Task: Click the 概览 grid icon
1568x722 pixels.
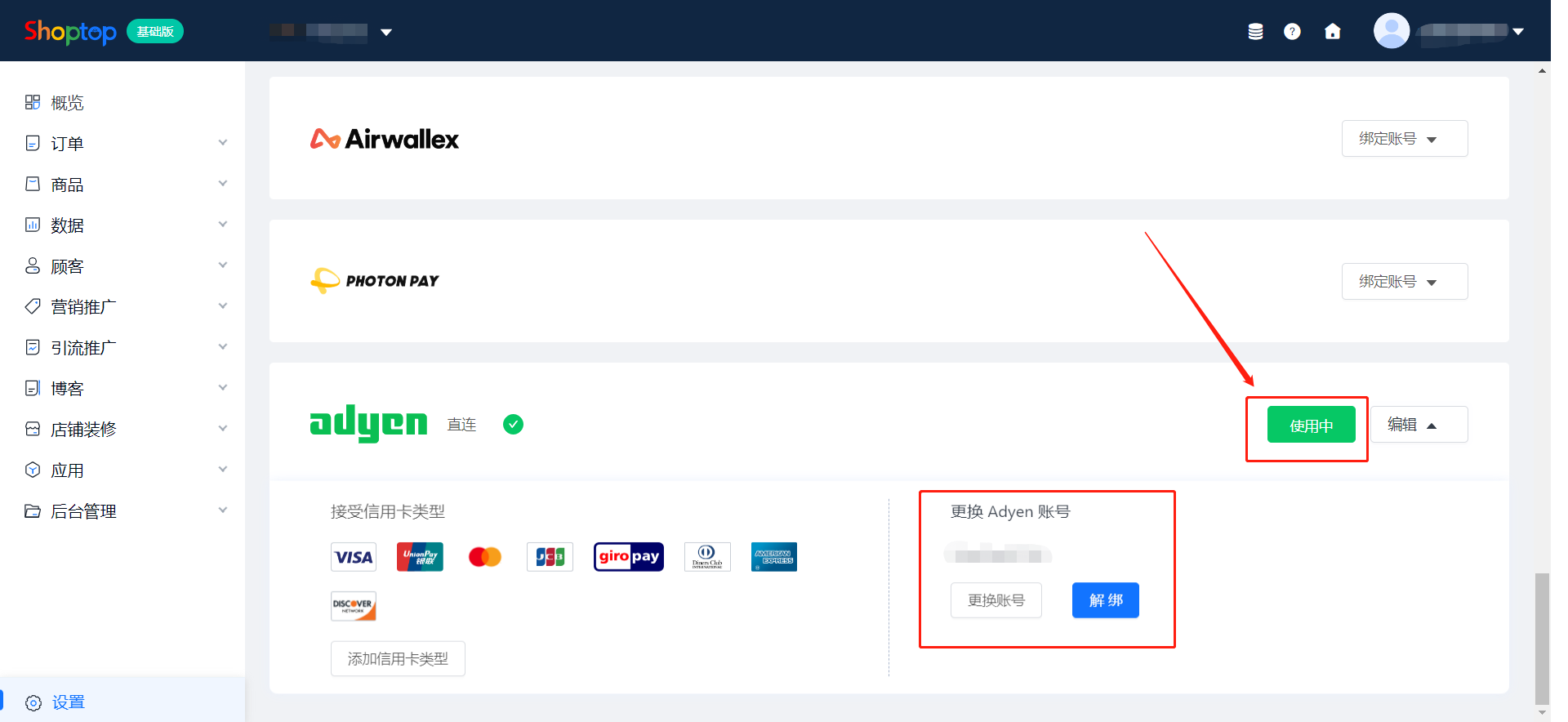Action: [x=33, y=102]
